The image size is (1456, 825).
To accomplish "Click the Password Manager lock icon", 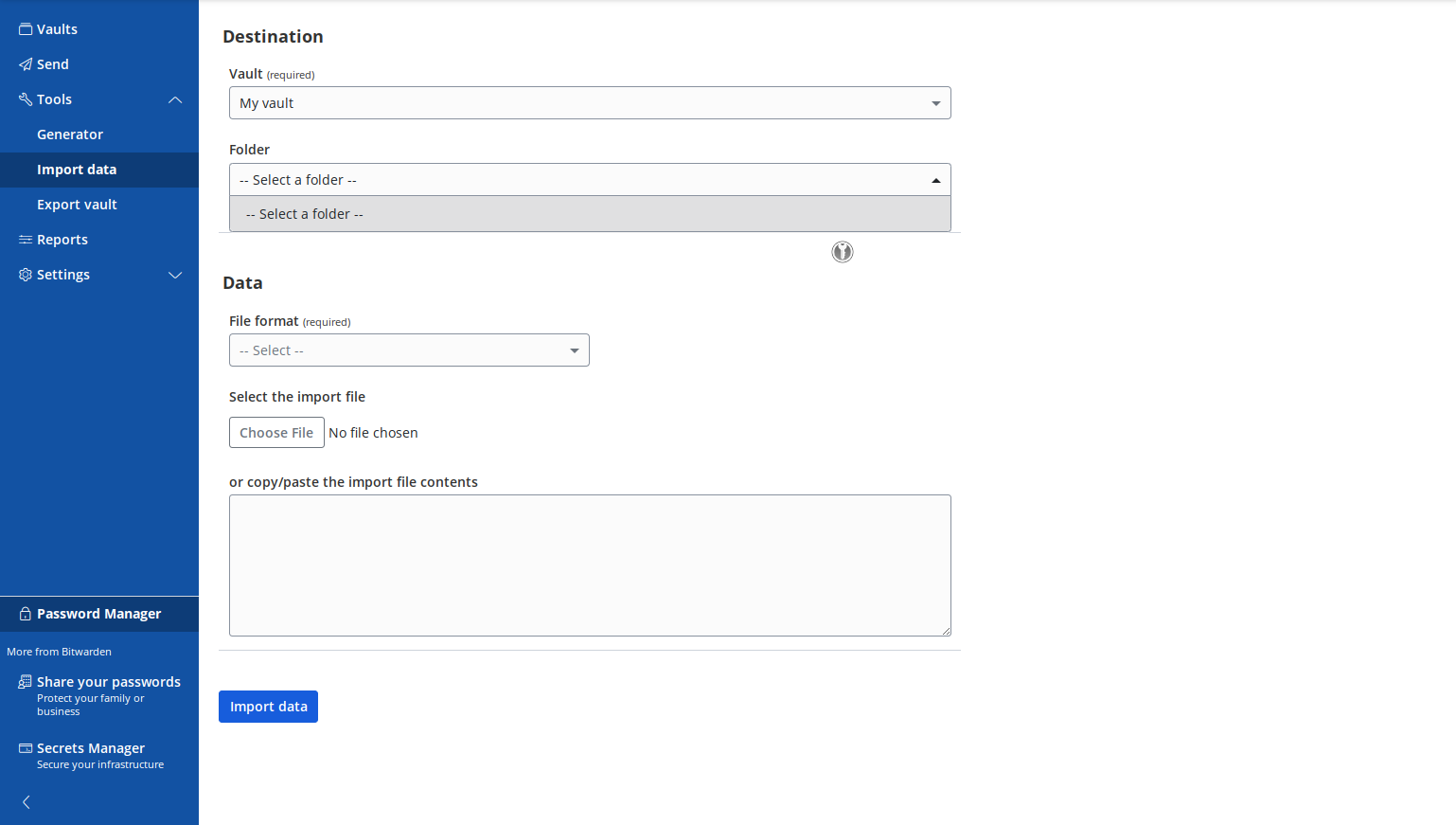I will pyautogui.click(x=26, y=614).
